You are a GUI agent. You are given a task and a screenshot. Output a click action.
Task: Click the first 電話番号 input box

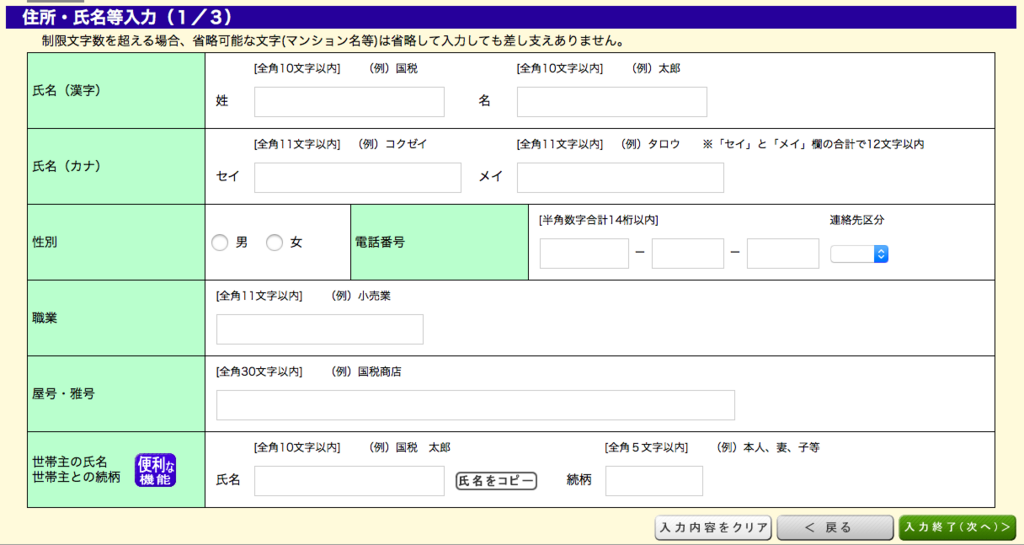pyautogui.click(x=584, y=253)
